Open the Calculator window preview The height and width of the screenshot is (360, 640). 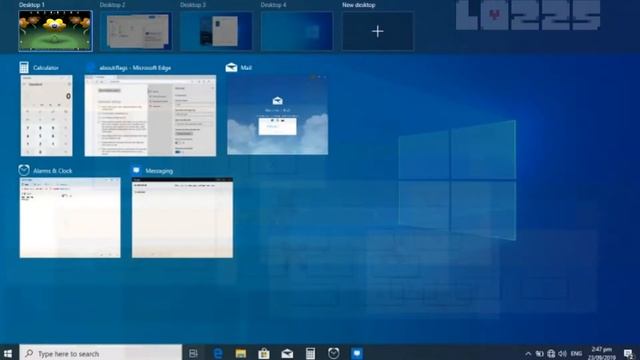47,116
